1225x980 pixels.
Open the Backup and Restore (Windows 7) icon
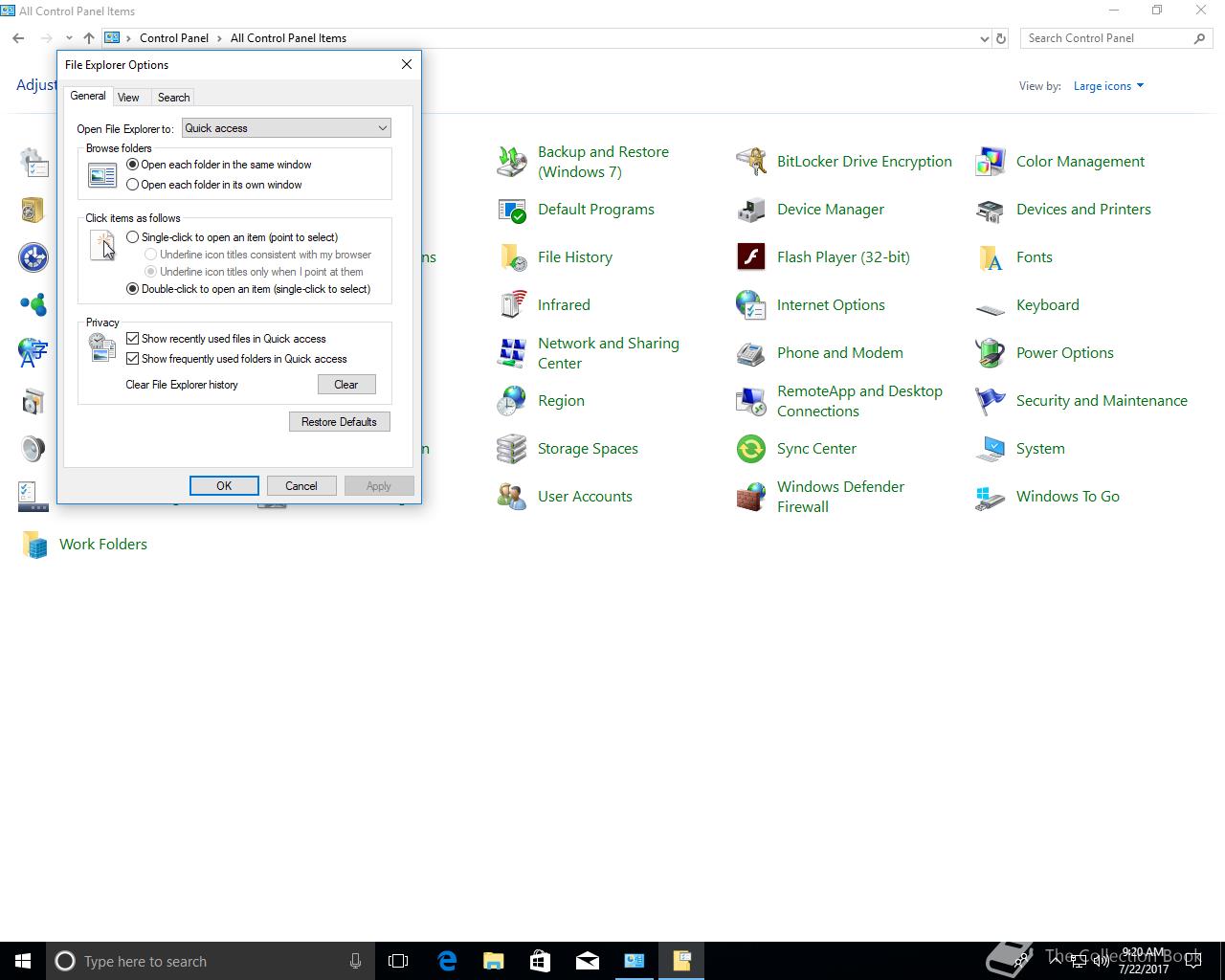pyautogui.click(x=512, y=162)
